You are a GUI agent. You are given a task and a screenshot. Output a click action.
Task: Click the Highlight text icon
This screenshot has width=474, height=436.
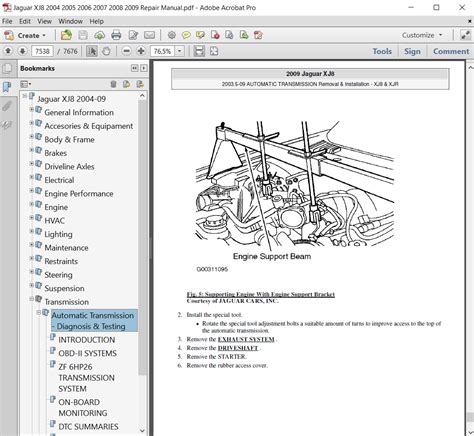coord(200,35)
